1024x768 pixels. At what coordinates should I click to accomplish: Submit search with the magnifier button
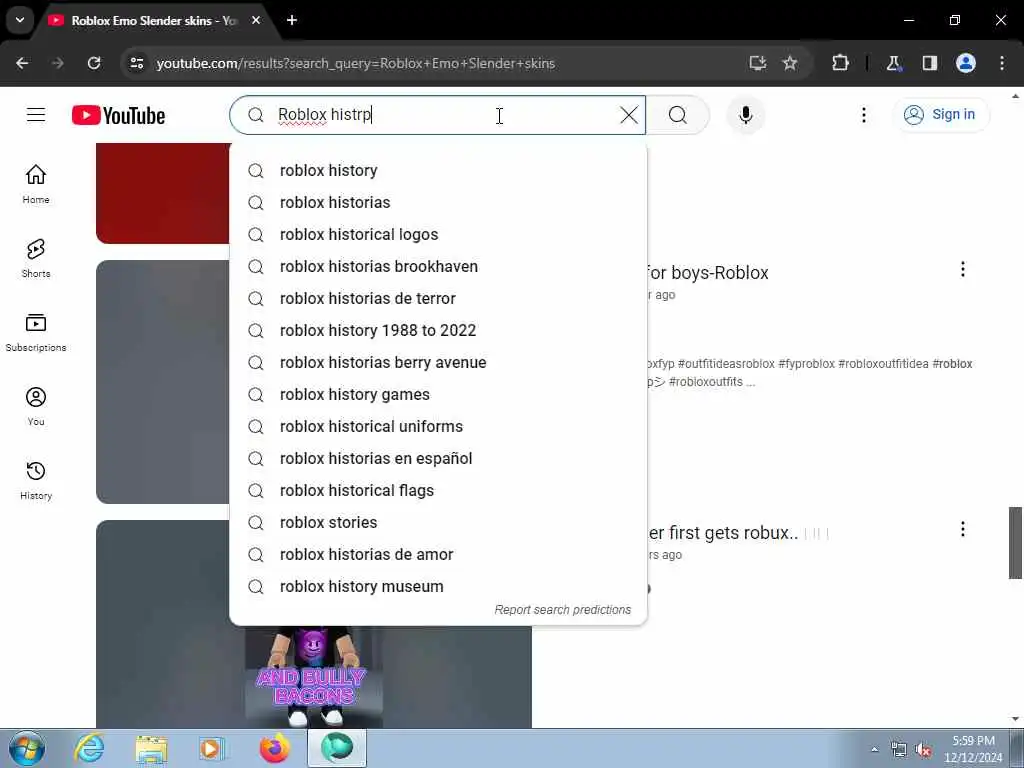click(x=678, y=115)
